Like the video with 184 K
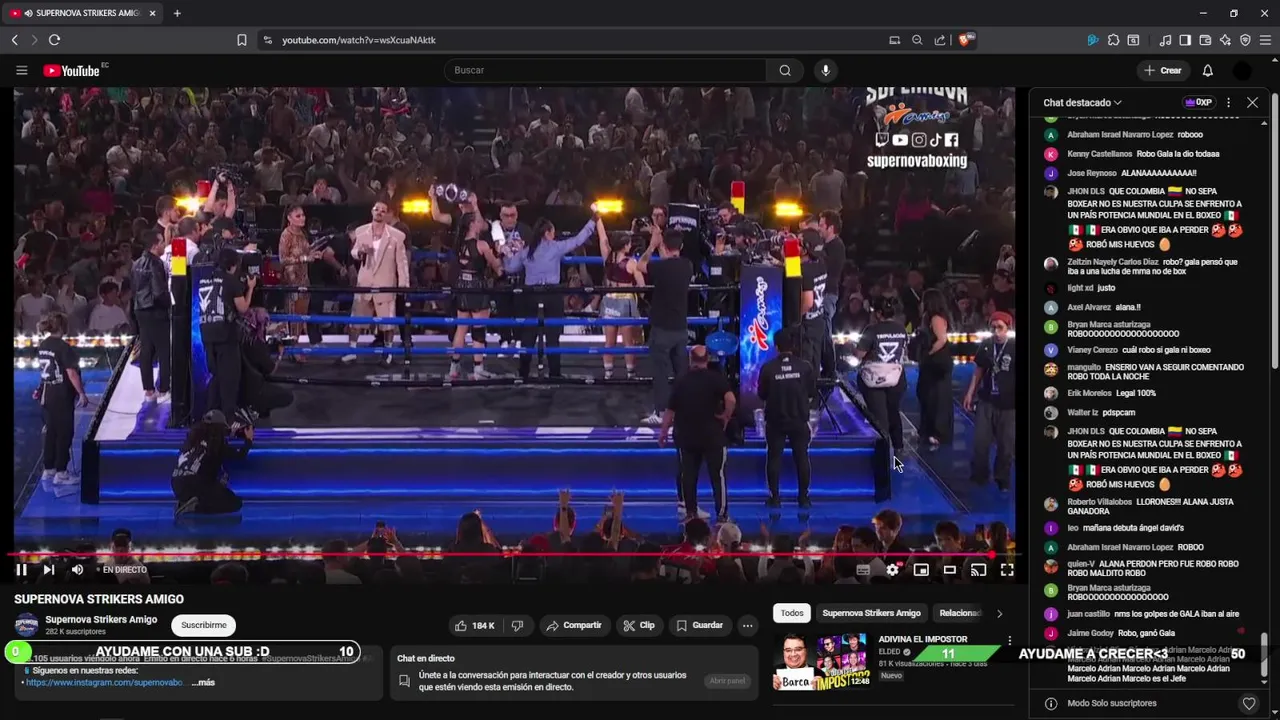Image resolution: width=1280 pixels, height=720 pixels. pos(475,625)
